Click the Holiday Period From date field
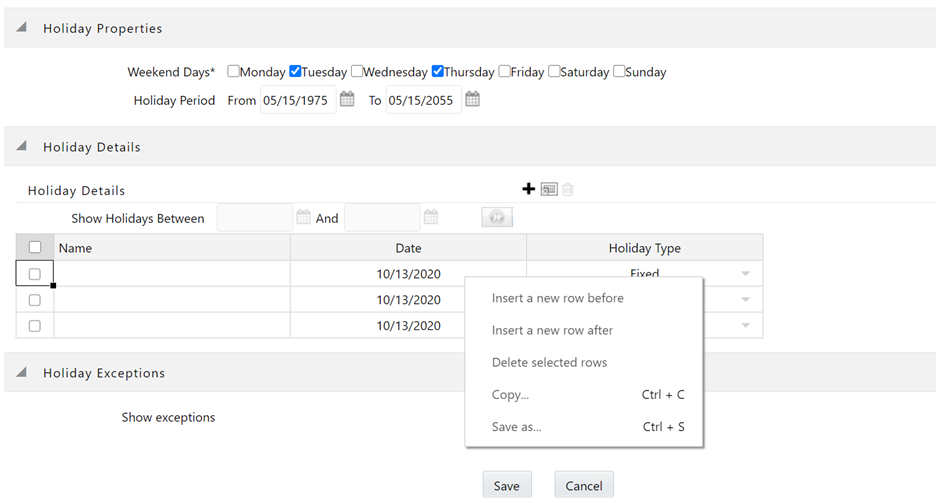 tap(298, 100)
